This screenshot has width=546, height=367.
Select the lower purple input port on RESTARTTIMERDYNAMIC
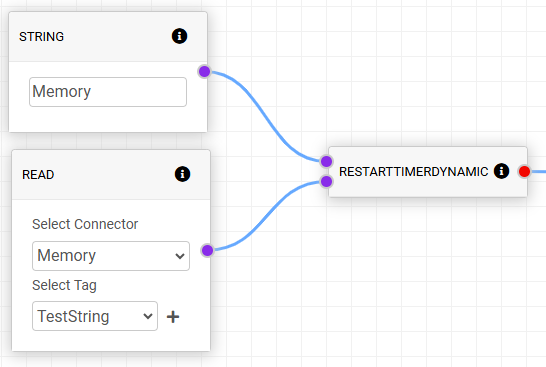coord(326,181)
